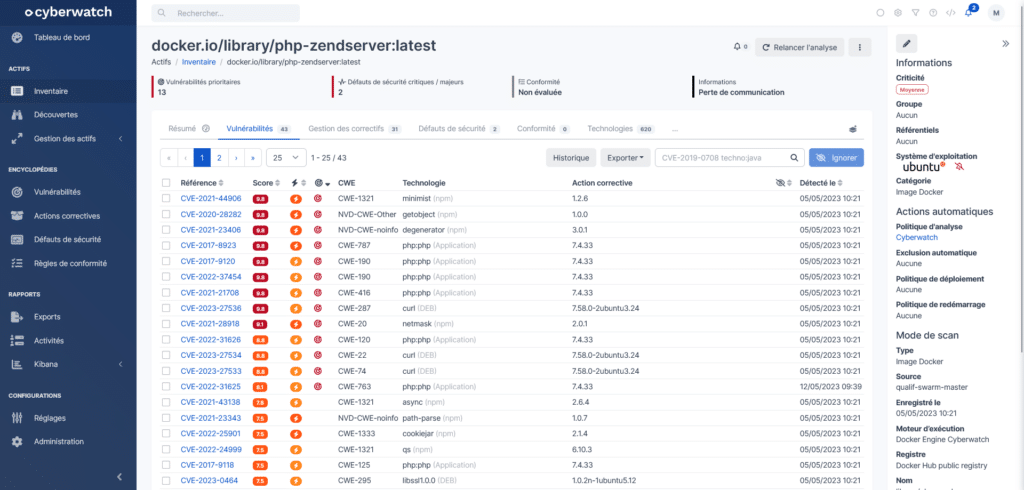Click Relancer l'analyse button

(799, 47)
